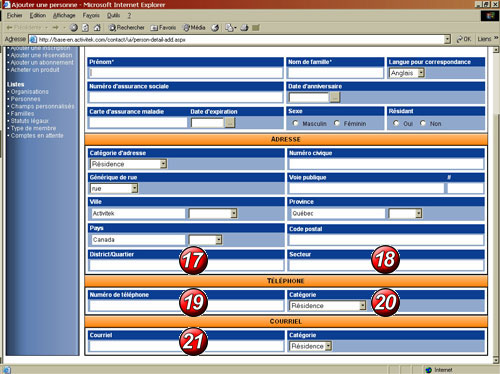Viewport: 500px width, 374px height.
Task: Open the dropdown next to Province field
Action: 405,213
